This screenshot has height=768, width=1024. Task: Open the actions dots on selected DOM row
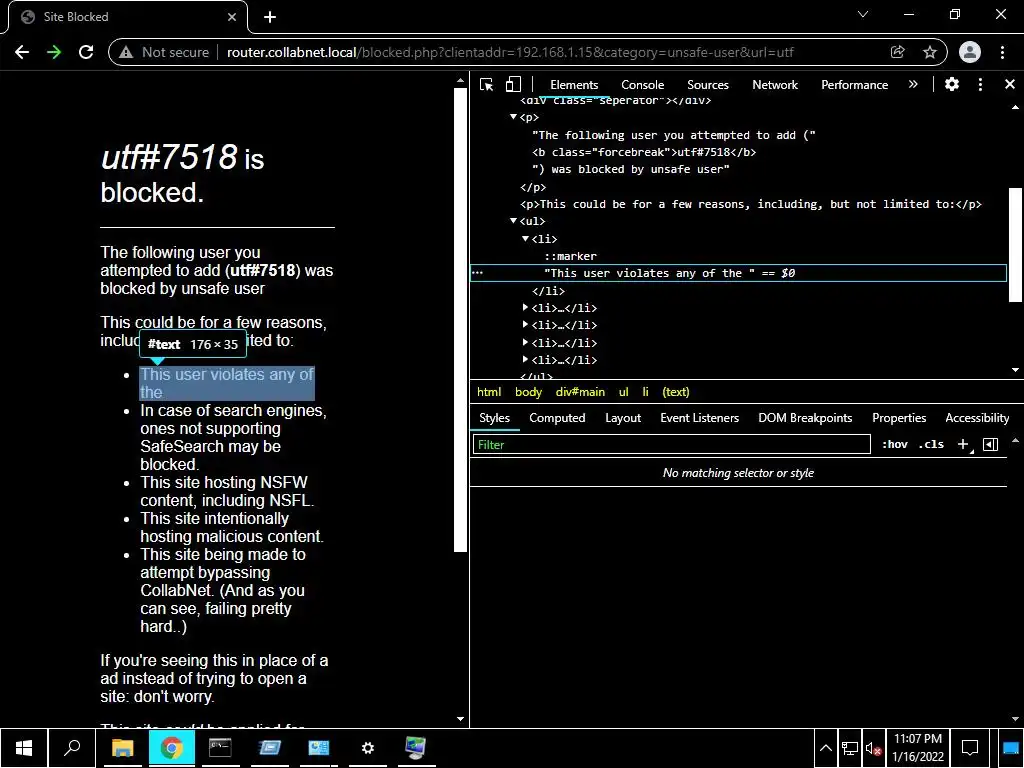[x=478, y=273]
